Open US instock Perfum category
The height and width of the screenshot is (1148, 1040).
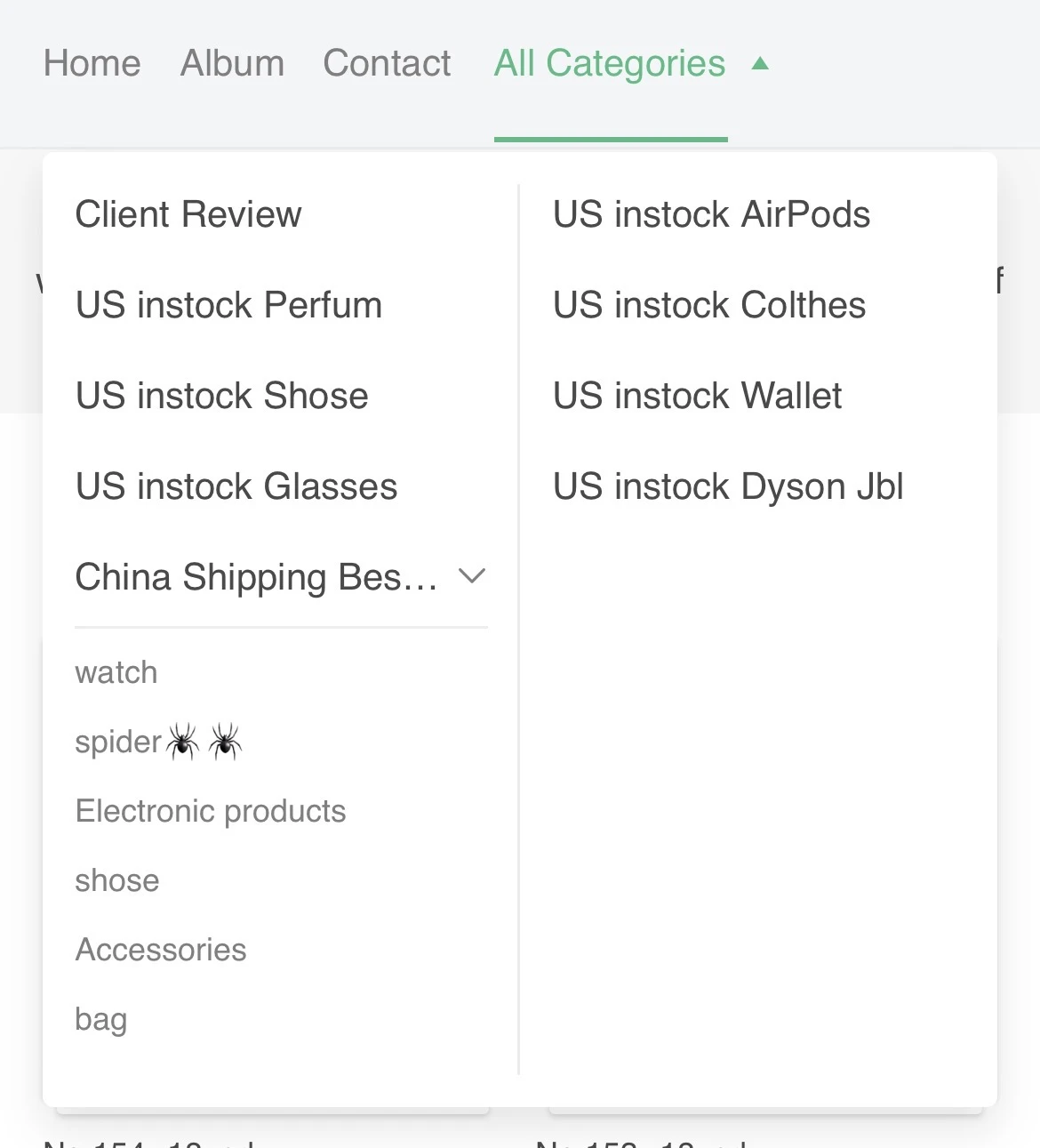[229, 305]
